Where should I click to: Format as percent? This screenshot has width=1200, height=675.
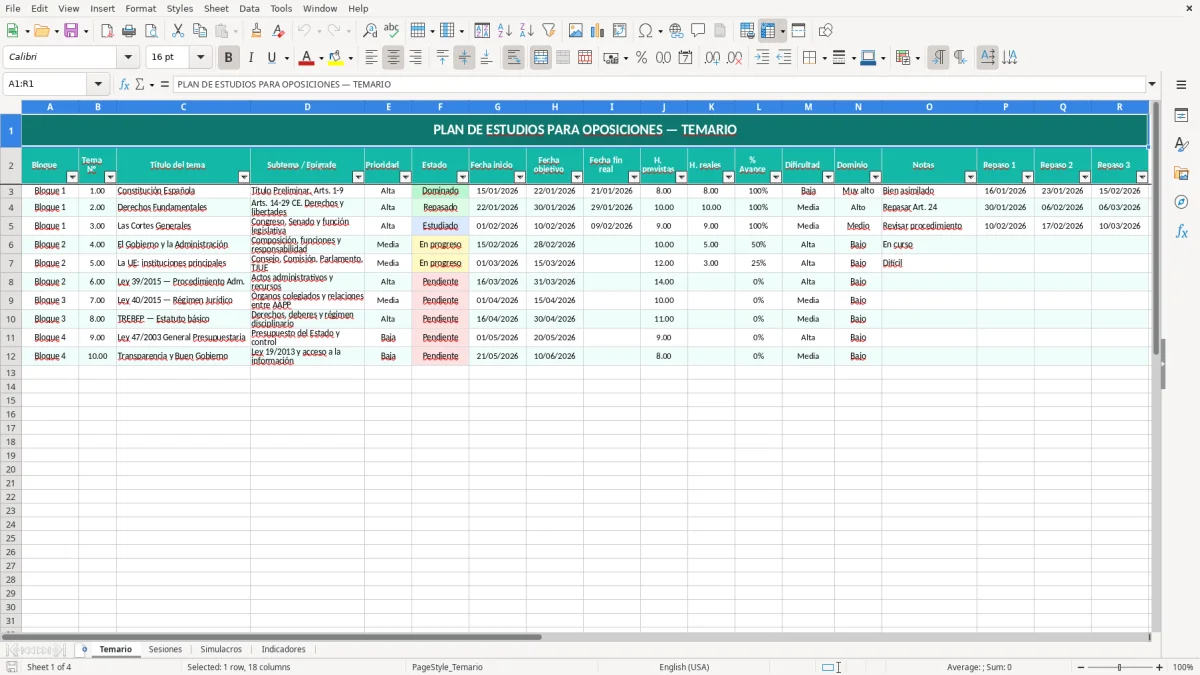point(642,58)
